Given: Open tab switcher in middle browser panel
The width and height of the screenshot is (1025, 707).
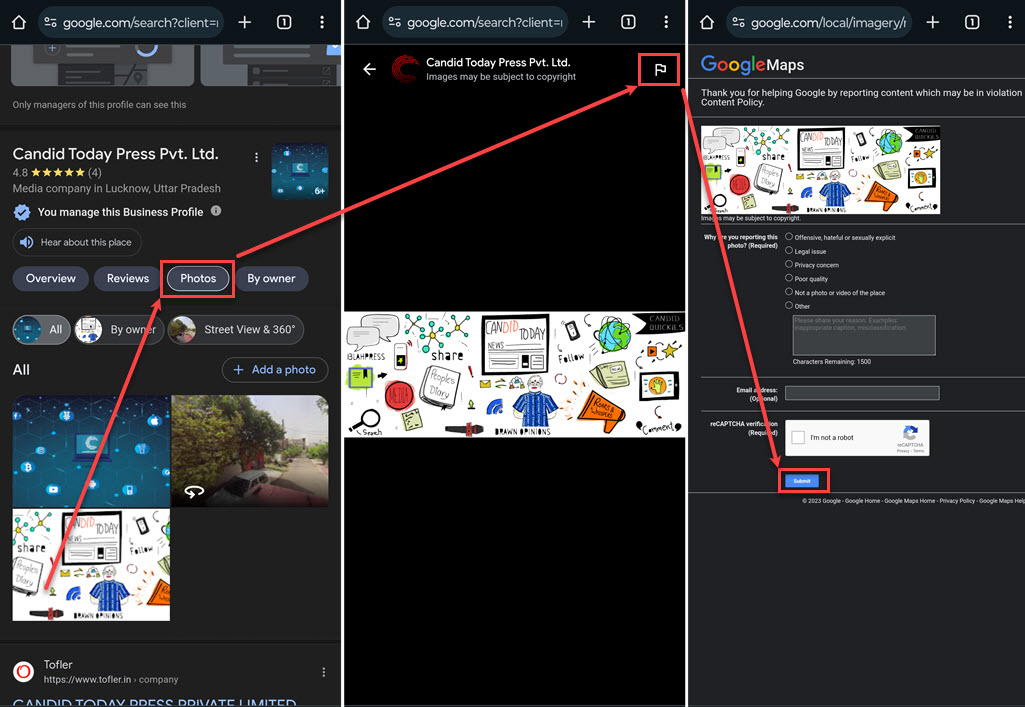Looking at the screenshot, I should tap(628, 22).
